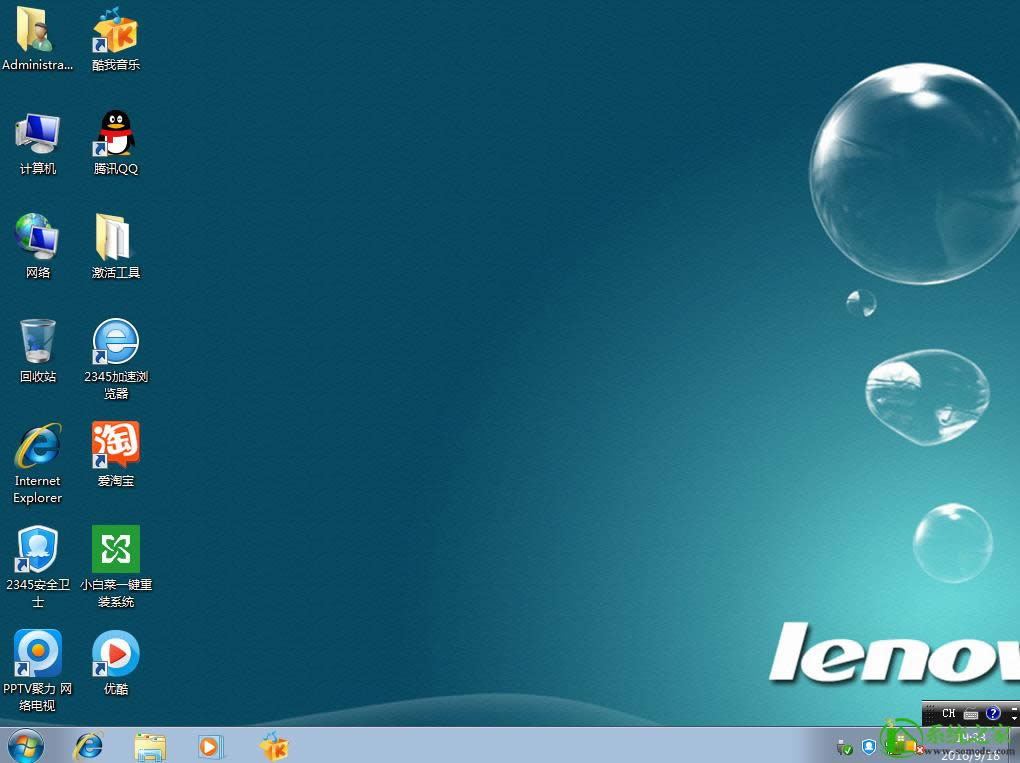Screen dimensions: 1020x763
Task: Open 计算机 to browse drives
Action: (x=37, y=135)
